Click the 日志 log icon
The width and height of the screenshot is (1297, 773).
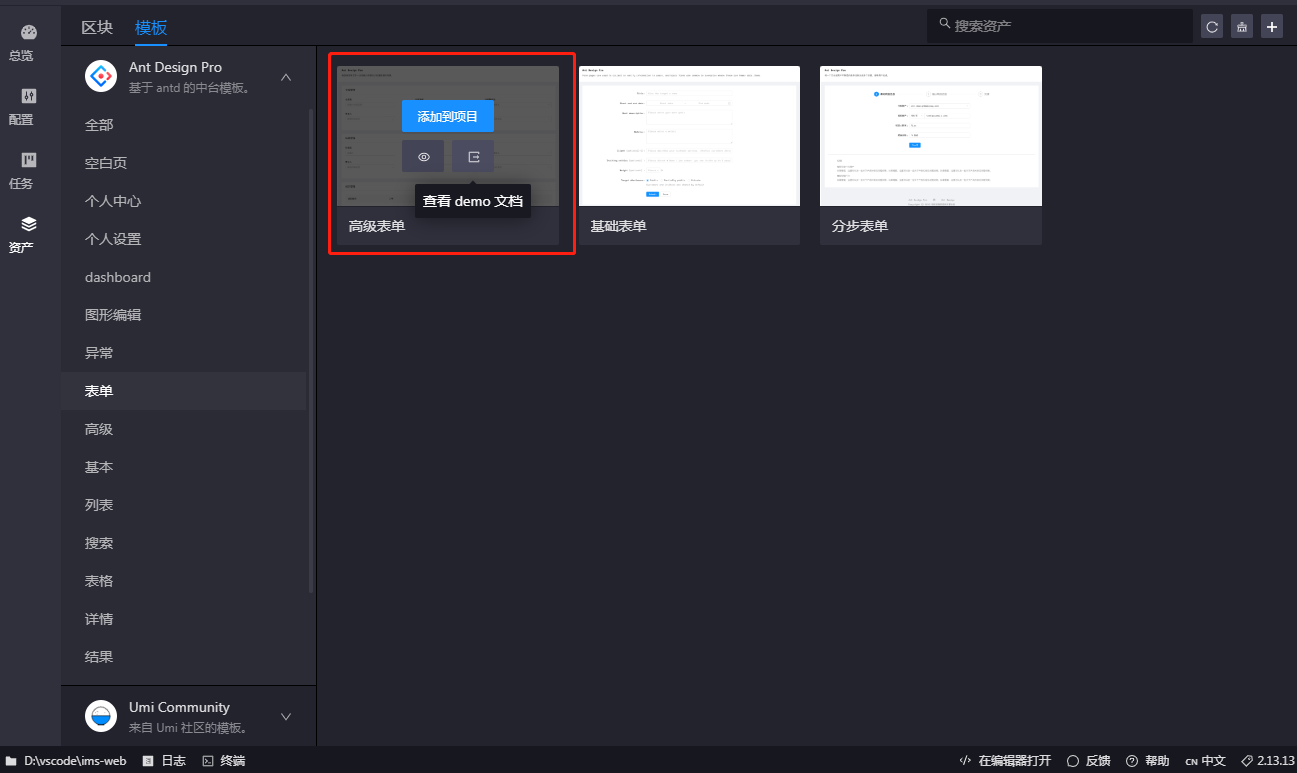[x=148, y=761]
